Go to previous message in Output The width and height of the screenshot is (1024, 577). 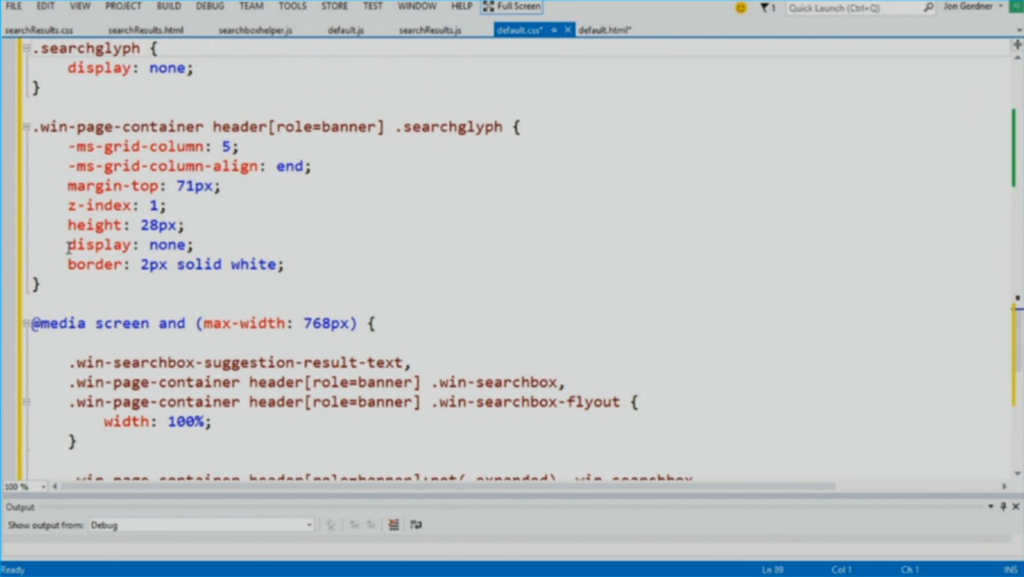point(354,525)
